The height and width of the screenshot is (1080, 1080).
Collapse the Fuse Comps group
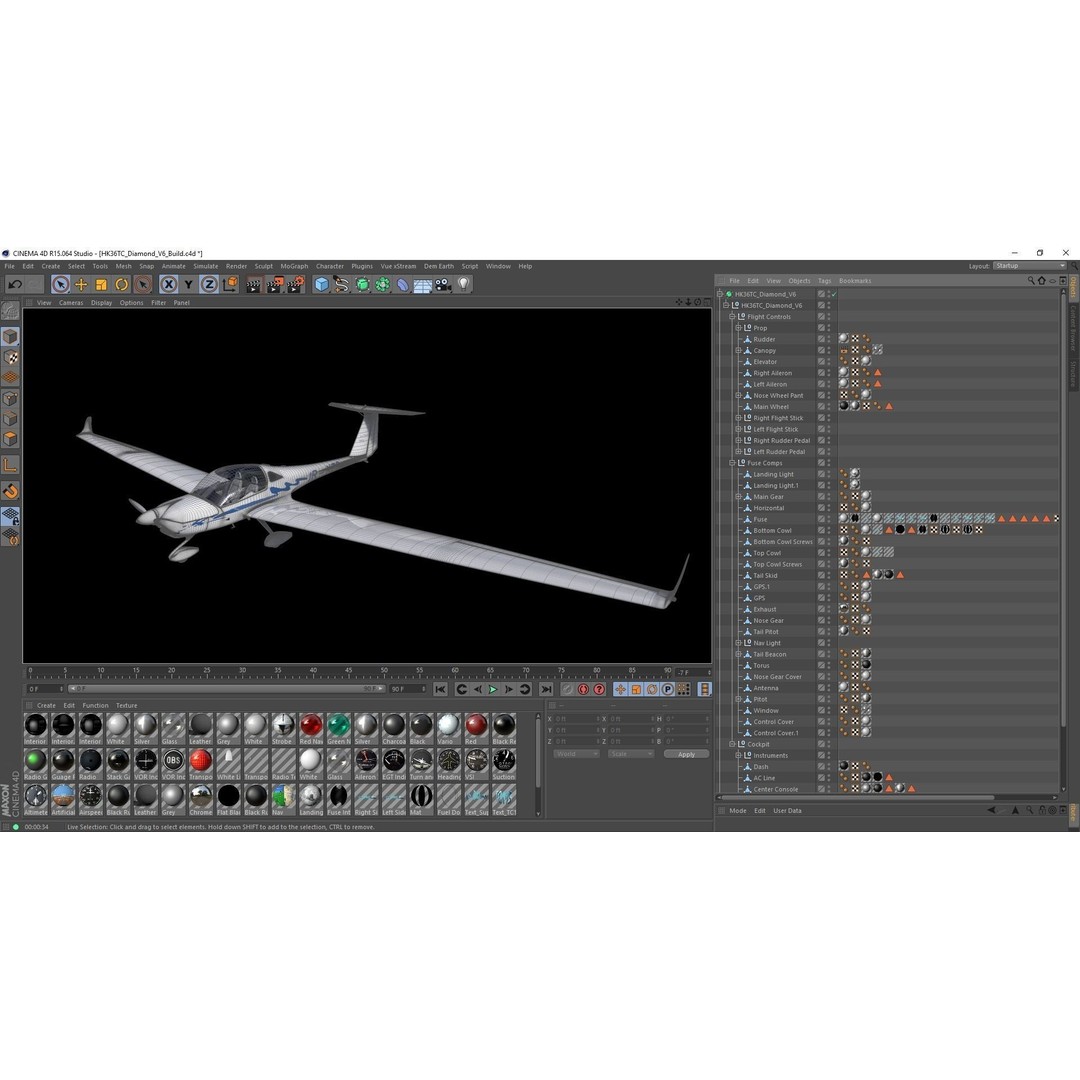coord(732,463)
